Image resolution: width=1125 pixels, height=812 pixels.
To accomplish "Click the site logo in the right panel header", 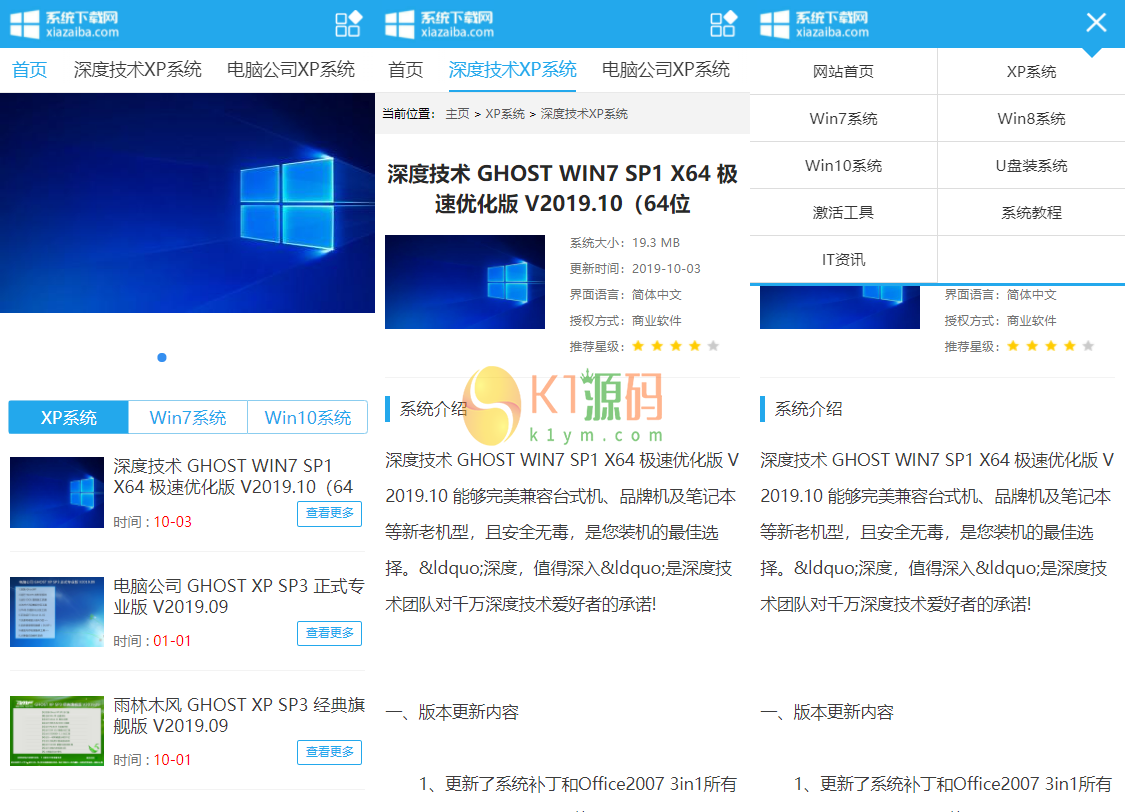I will 814,24.
